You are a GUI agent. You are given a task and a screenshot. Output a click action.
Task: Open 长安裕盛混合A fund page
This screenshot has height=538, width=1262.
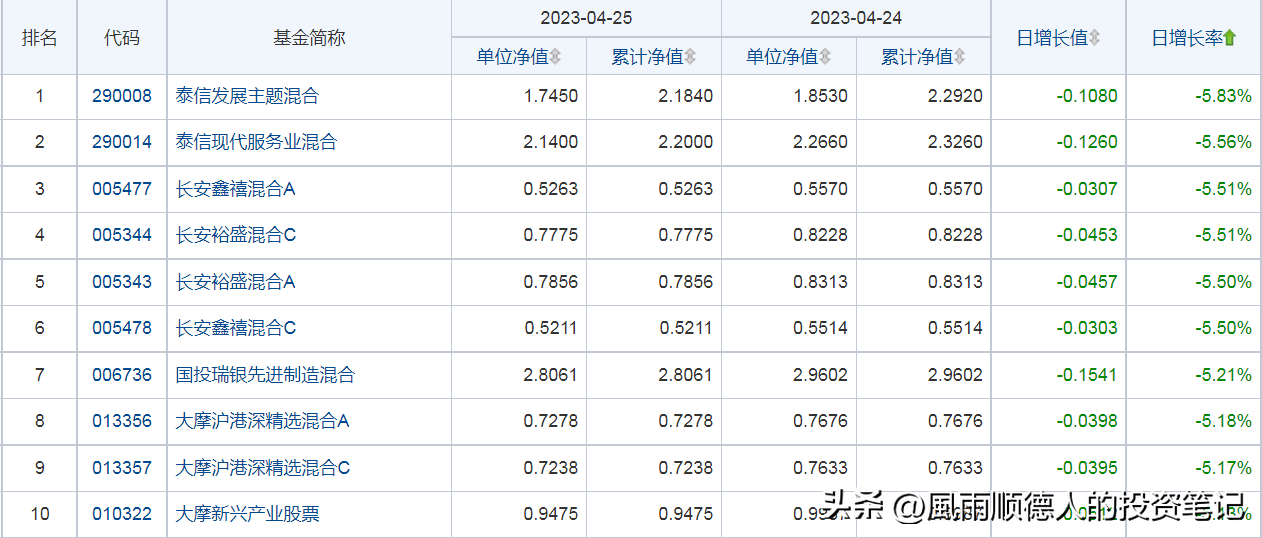(x=236, y=282)
